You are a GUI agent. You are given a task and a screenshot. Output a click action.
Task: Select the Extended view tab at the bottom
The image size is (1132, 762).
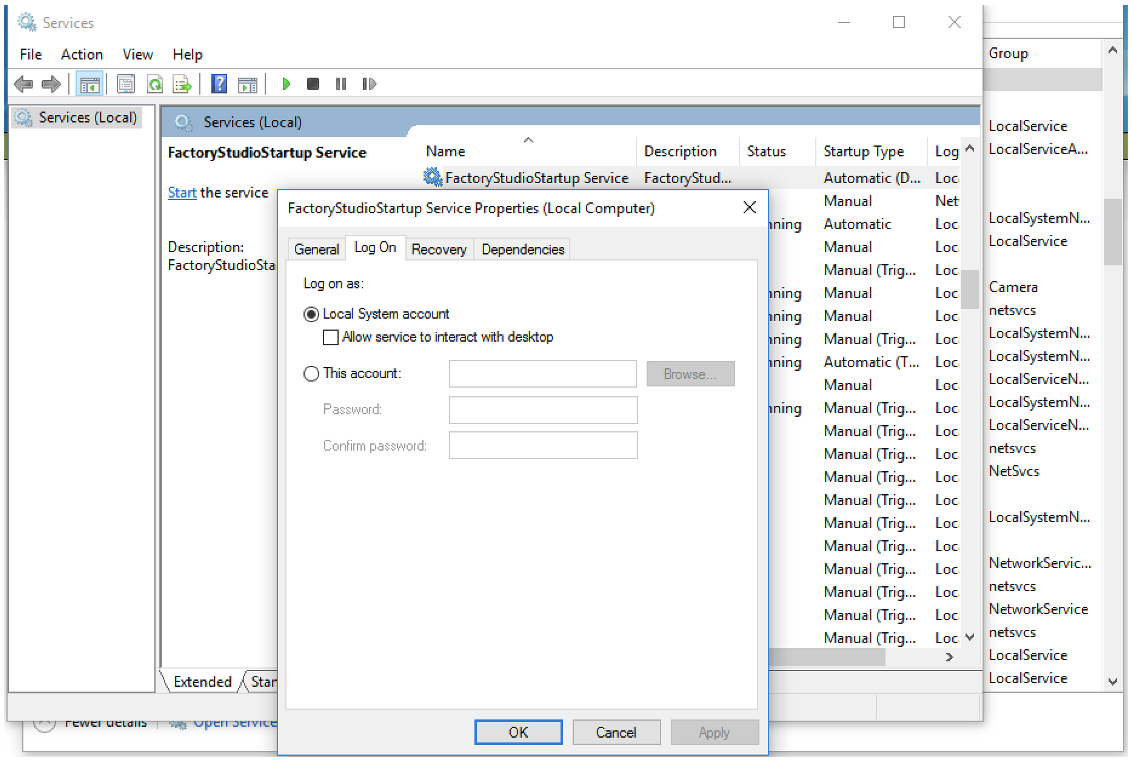tap(202, 682)
